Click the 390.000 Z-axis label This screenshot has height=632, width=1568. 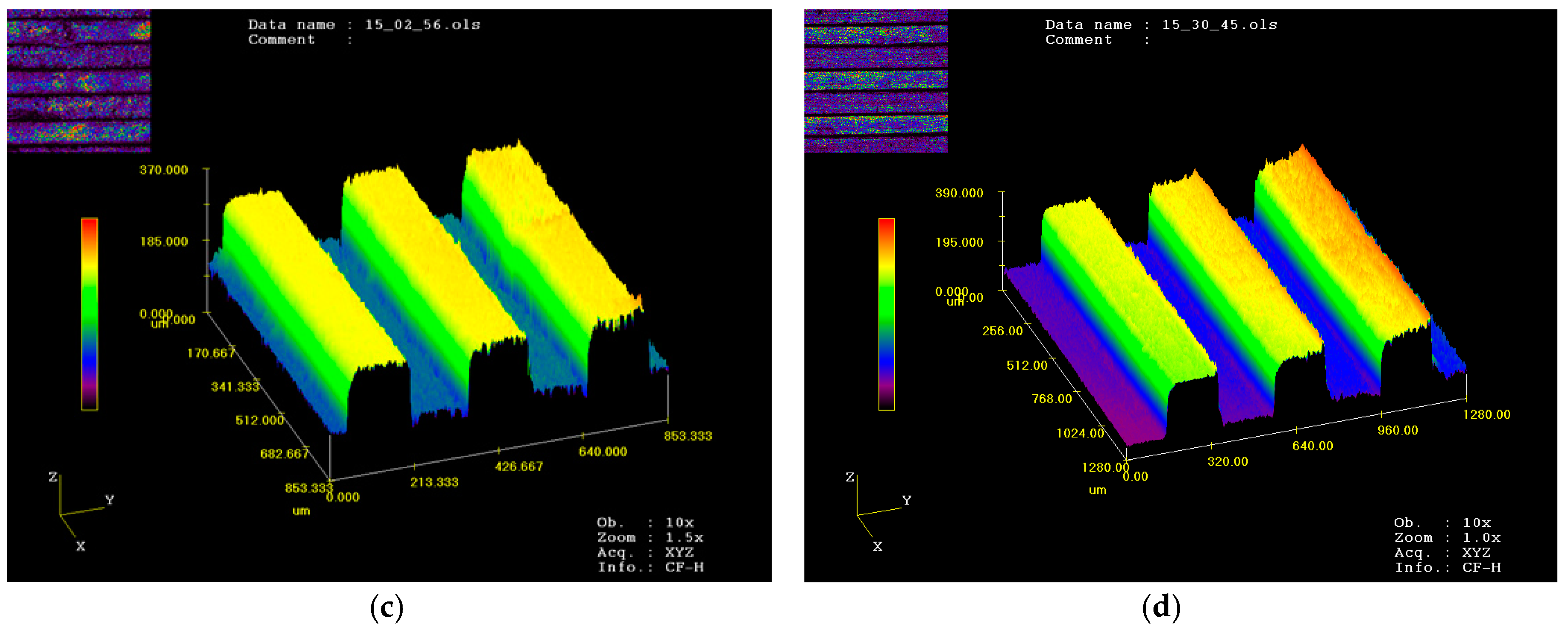point(959,194)
